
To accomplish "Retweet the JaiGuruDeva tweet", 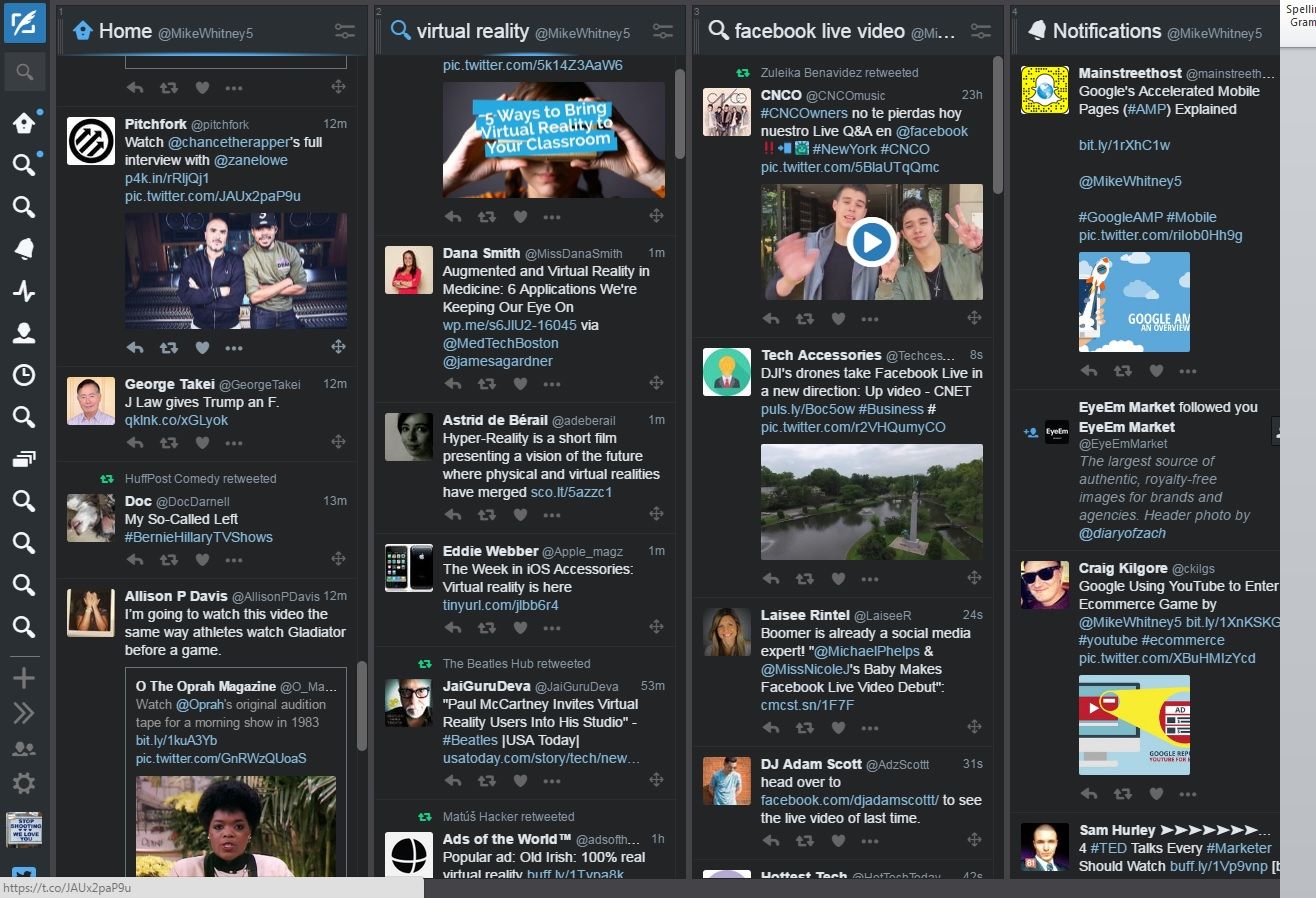I will click(x=487, y=780).
